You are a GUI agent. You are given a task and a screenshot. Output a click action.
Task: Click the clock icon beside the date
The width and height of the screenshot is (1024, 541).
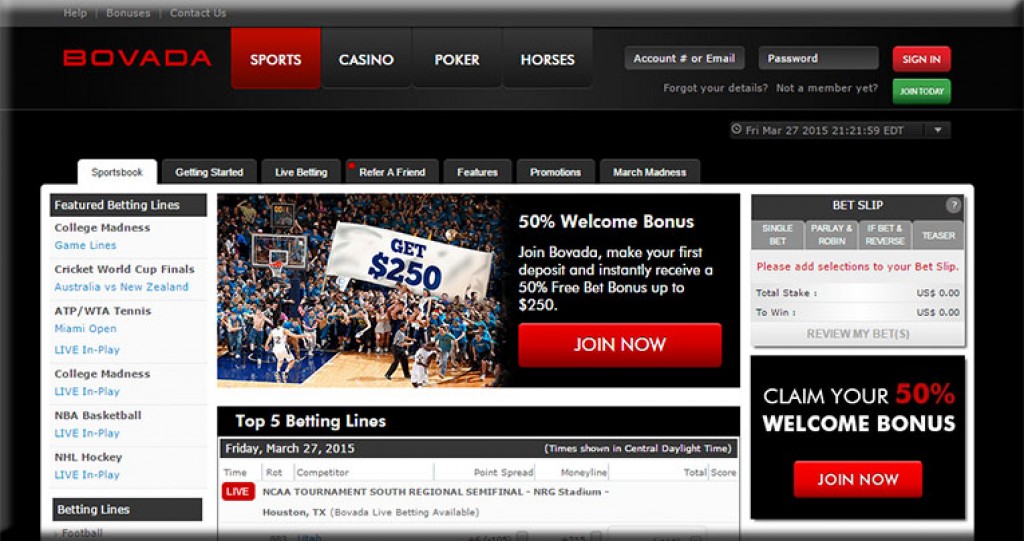tap(737, 129)
